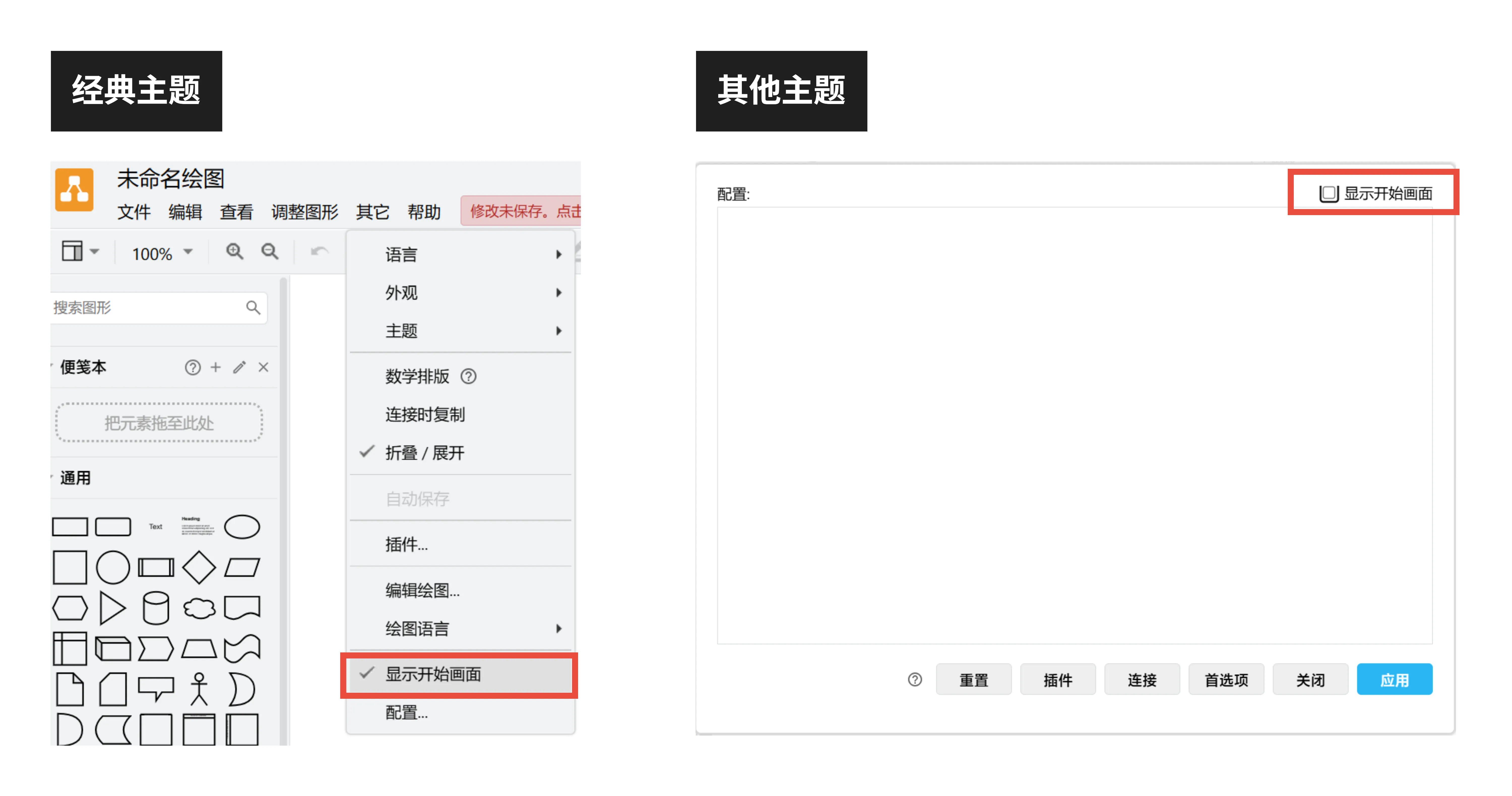The height and width of the screenshot is (796, 1512).
Task: Click the scratchpad plus add icon
Action: (x=215, y=367)
